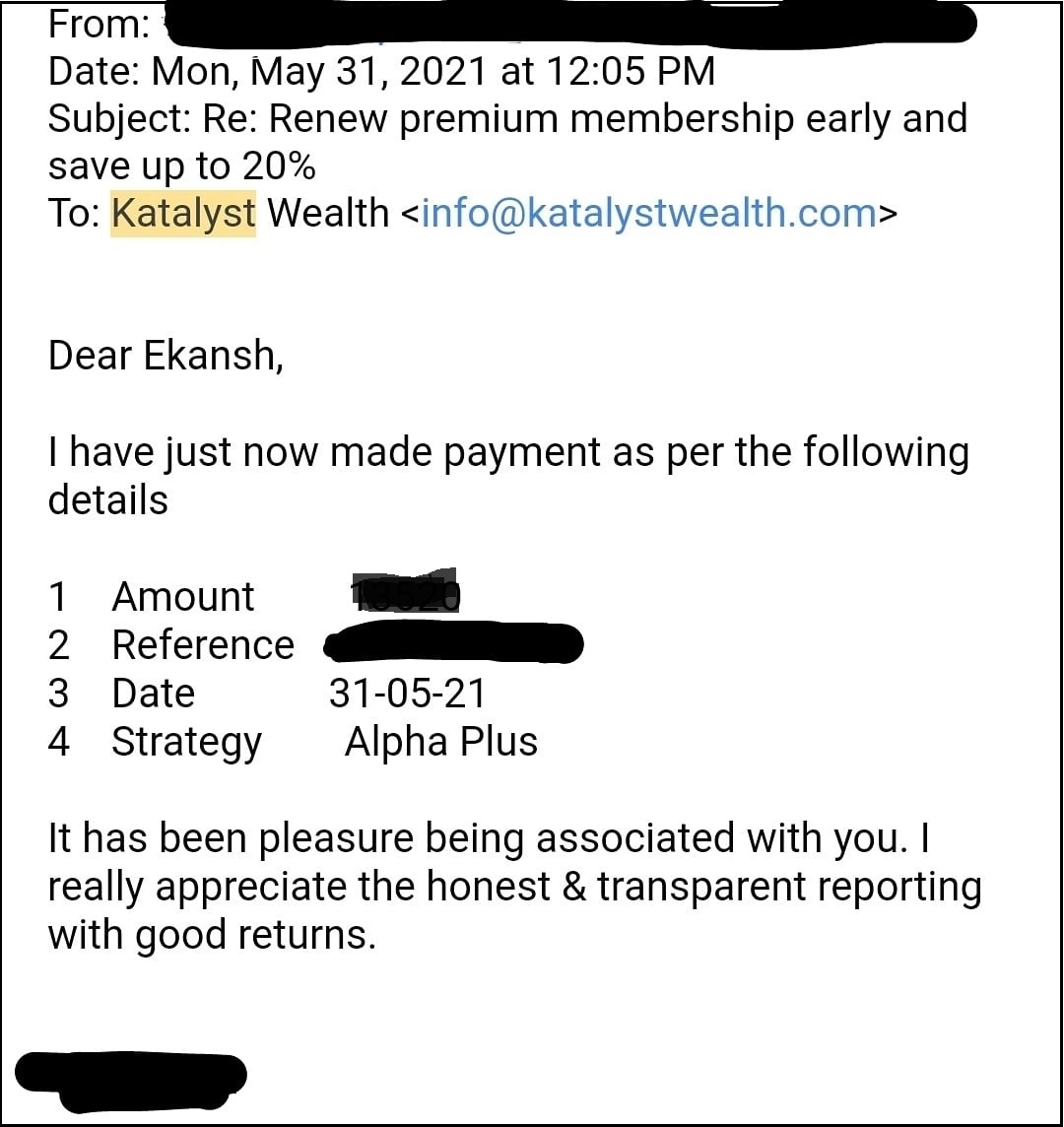Click the From label
Viewport: 1064px width, 1127px height.
(99, 24)
